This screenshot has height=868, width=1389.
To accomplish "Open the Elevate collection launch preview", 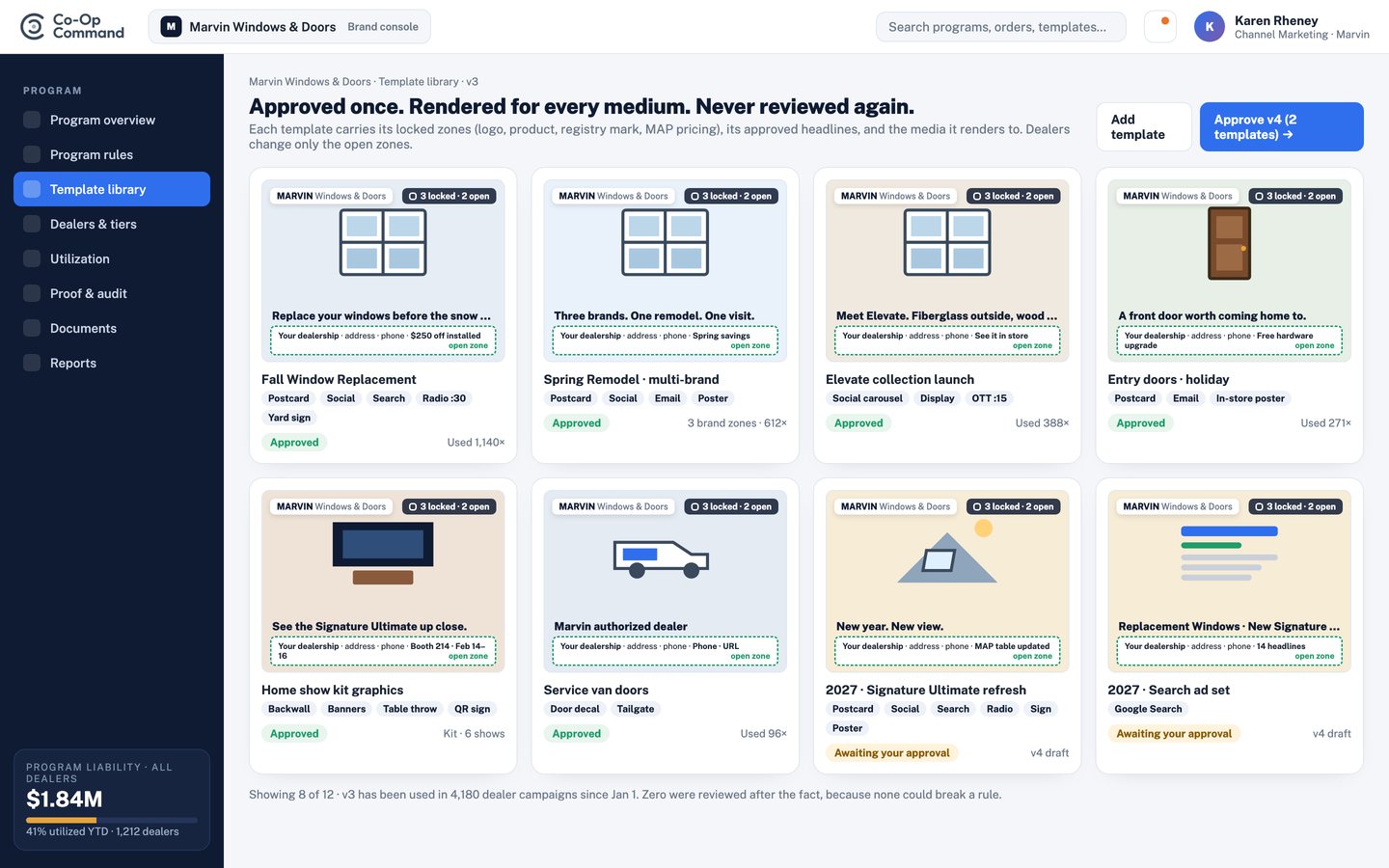I will pyautogui.click(x=947, y=270).
